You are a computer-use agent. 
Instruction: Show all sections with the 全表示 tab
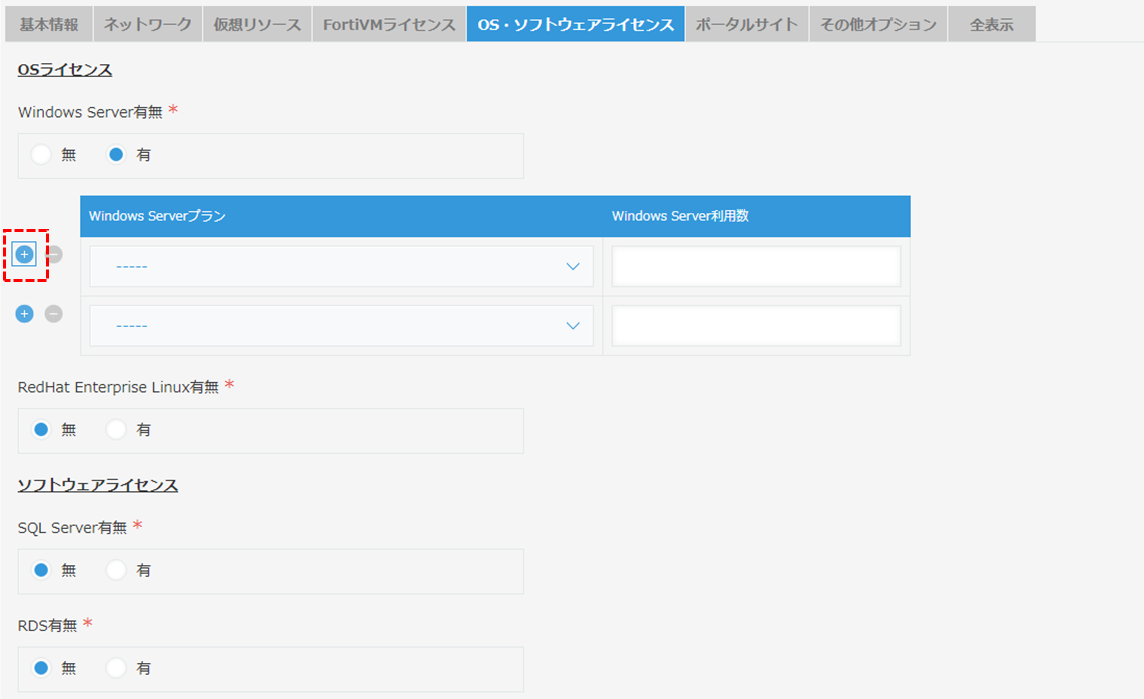click(992, 24)
